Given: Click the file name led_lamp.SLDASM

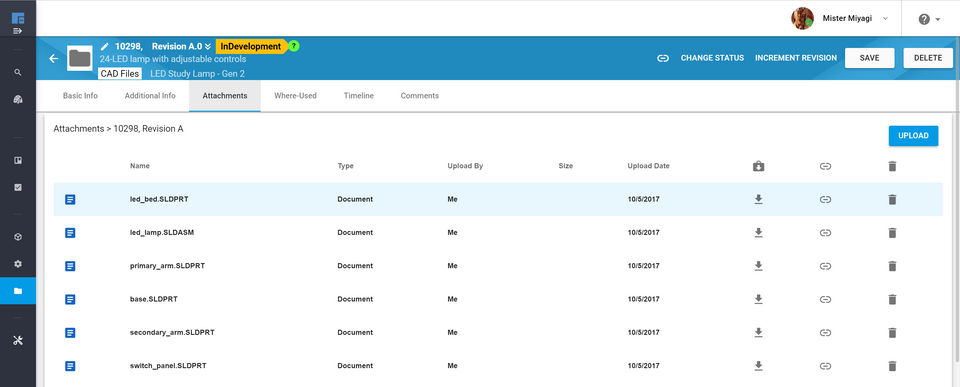Looking at the screenshot, I should point(162,233).
